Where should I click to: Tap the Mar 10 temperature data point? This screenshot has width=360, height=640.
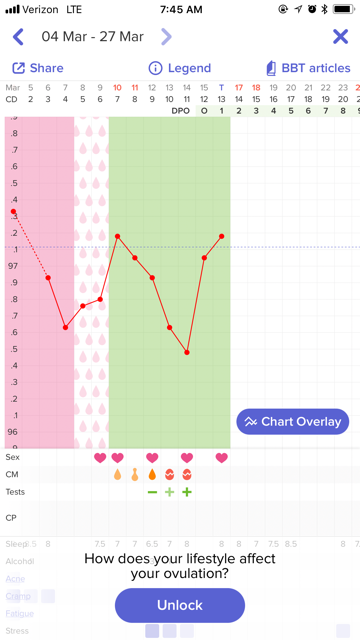tap(118, 236)
